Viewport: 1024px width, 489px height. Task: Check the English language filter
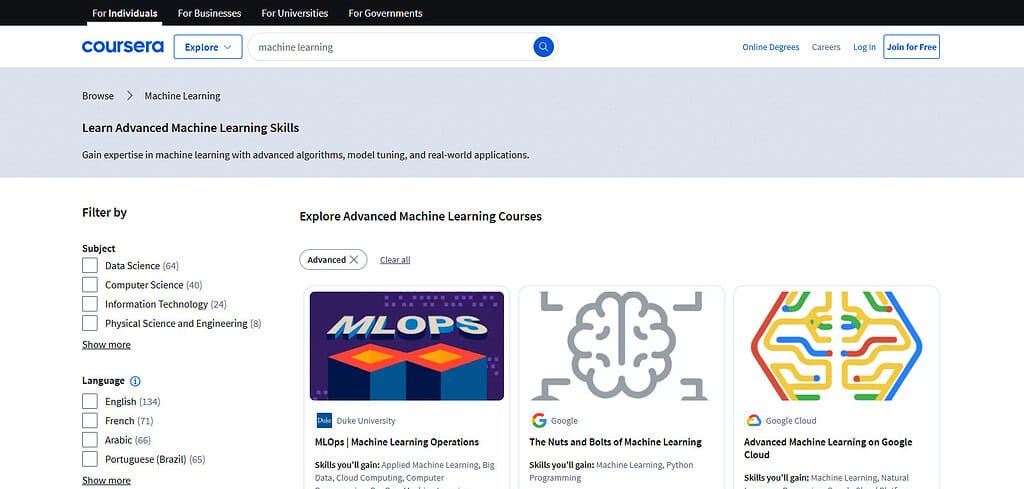90,402
